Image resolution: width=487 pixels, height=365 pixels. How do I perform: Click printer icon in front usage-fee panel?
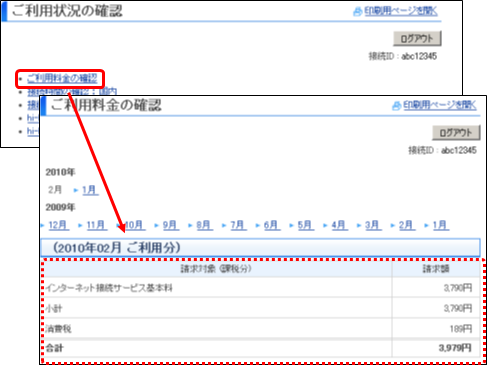[396, 106]
